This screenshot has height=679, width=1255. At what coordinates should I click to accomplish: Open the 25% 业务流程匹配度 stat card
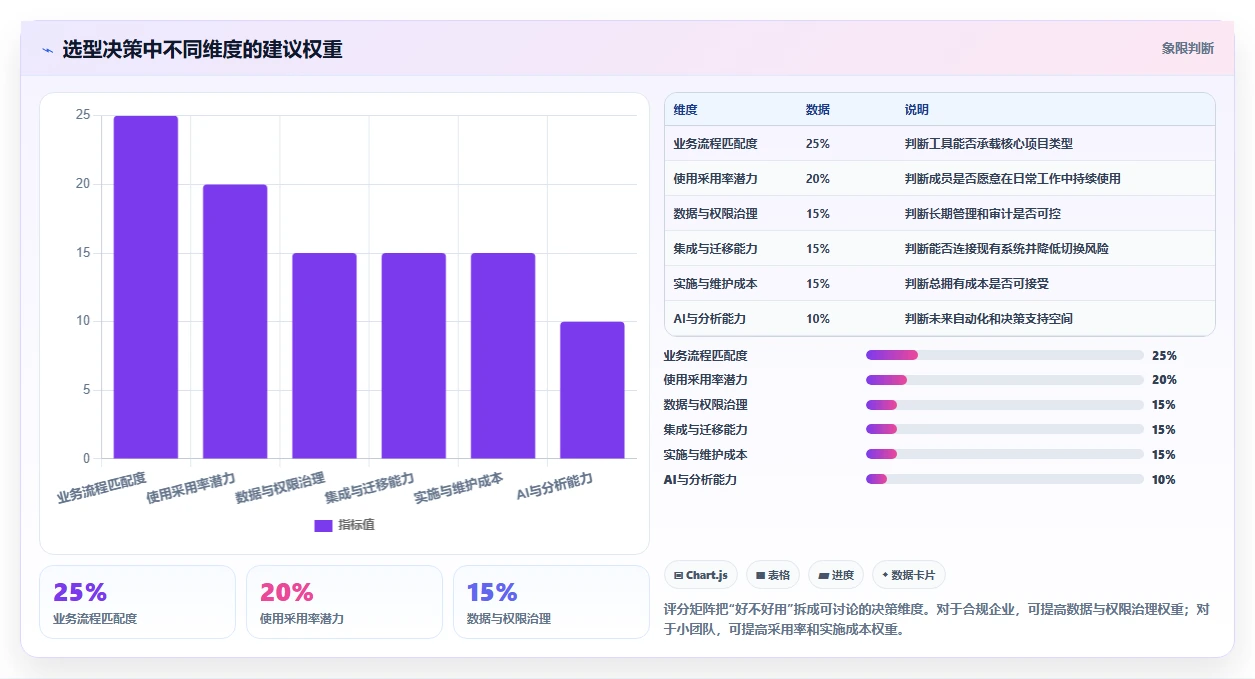coord(138,602)
